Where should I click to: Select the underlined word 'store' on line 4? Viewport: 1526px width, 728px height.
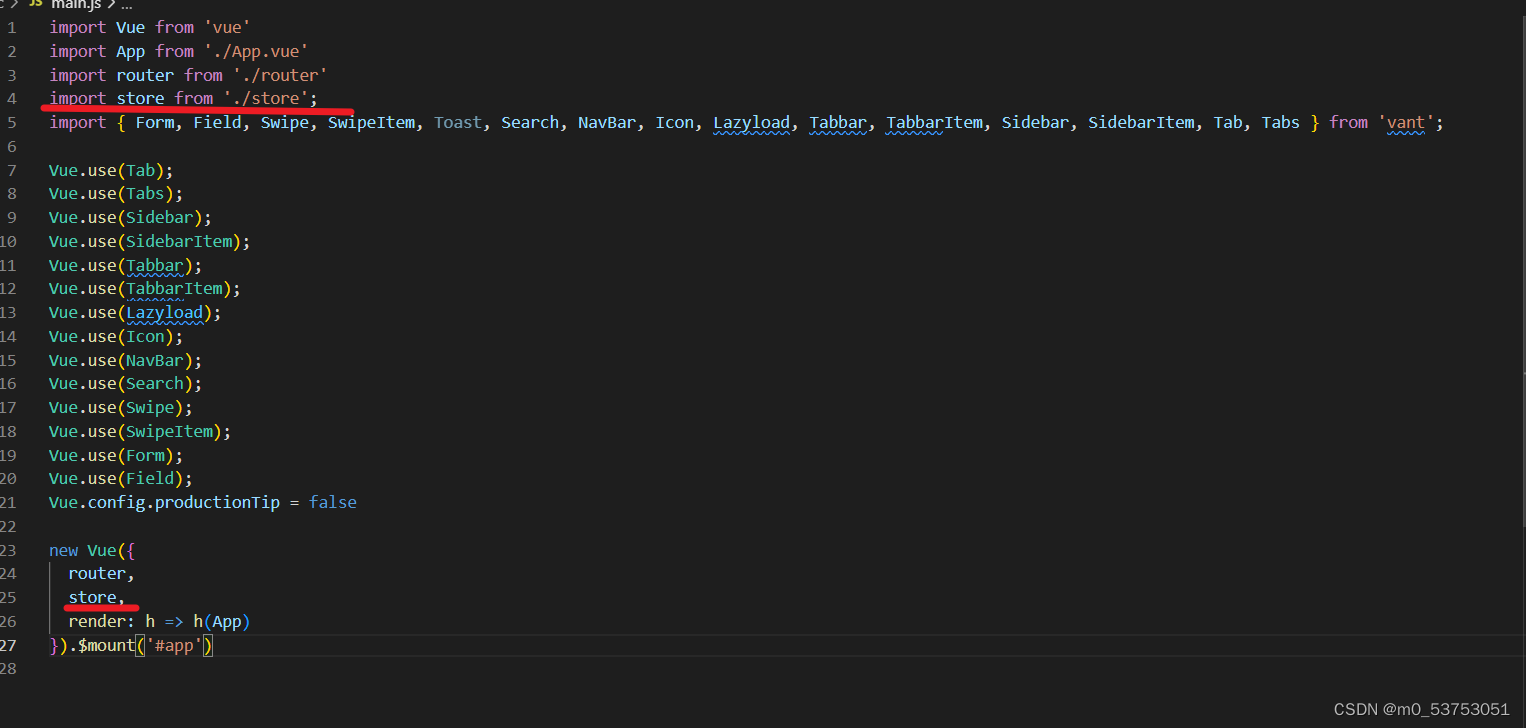click(139, 98)
